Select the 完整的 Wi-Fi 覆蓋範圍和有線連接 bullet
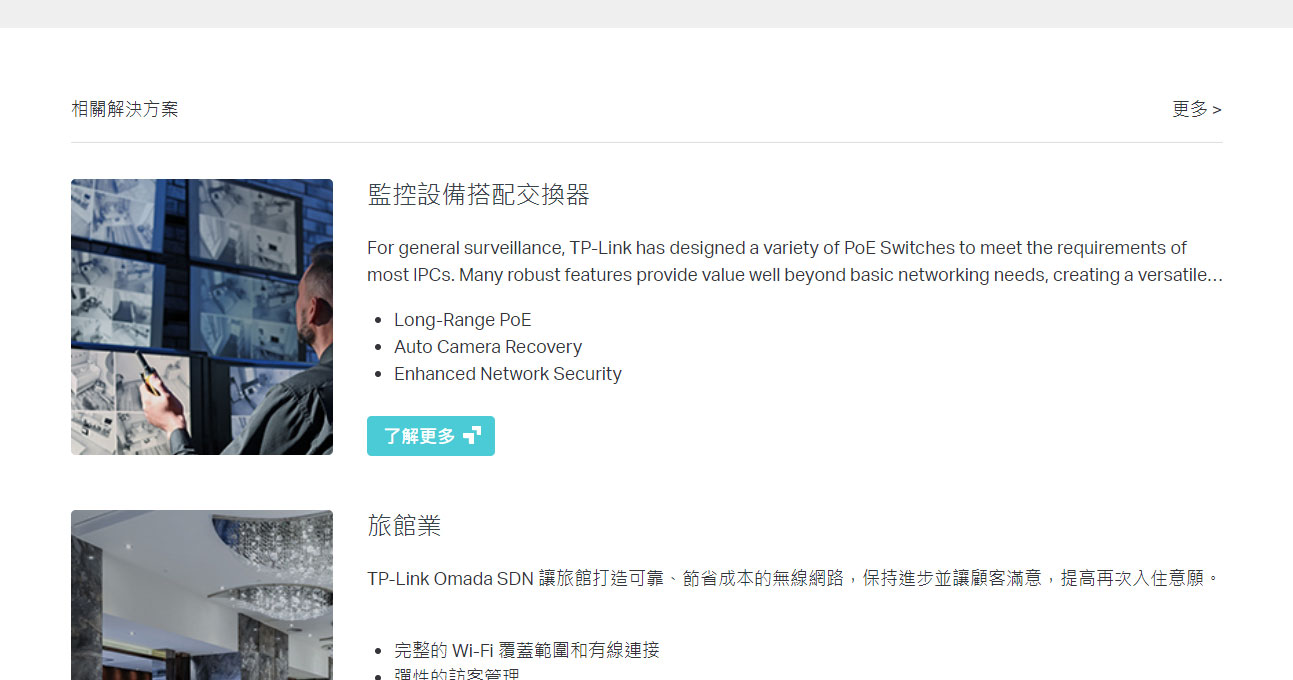 point(527,651)
